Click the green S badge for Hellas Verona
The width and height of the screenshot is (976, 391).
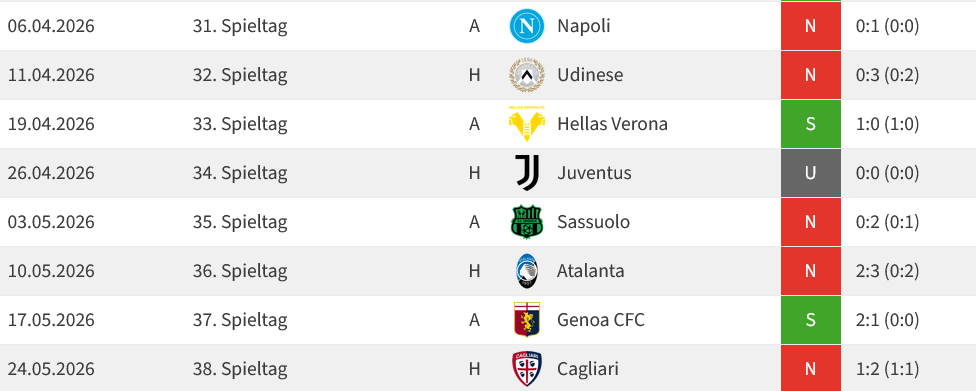point(810,124)
